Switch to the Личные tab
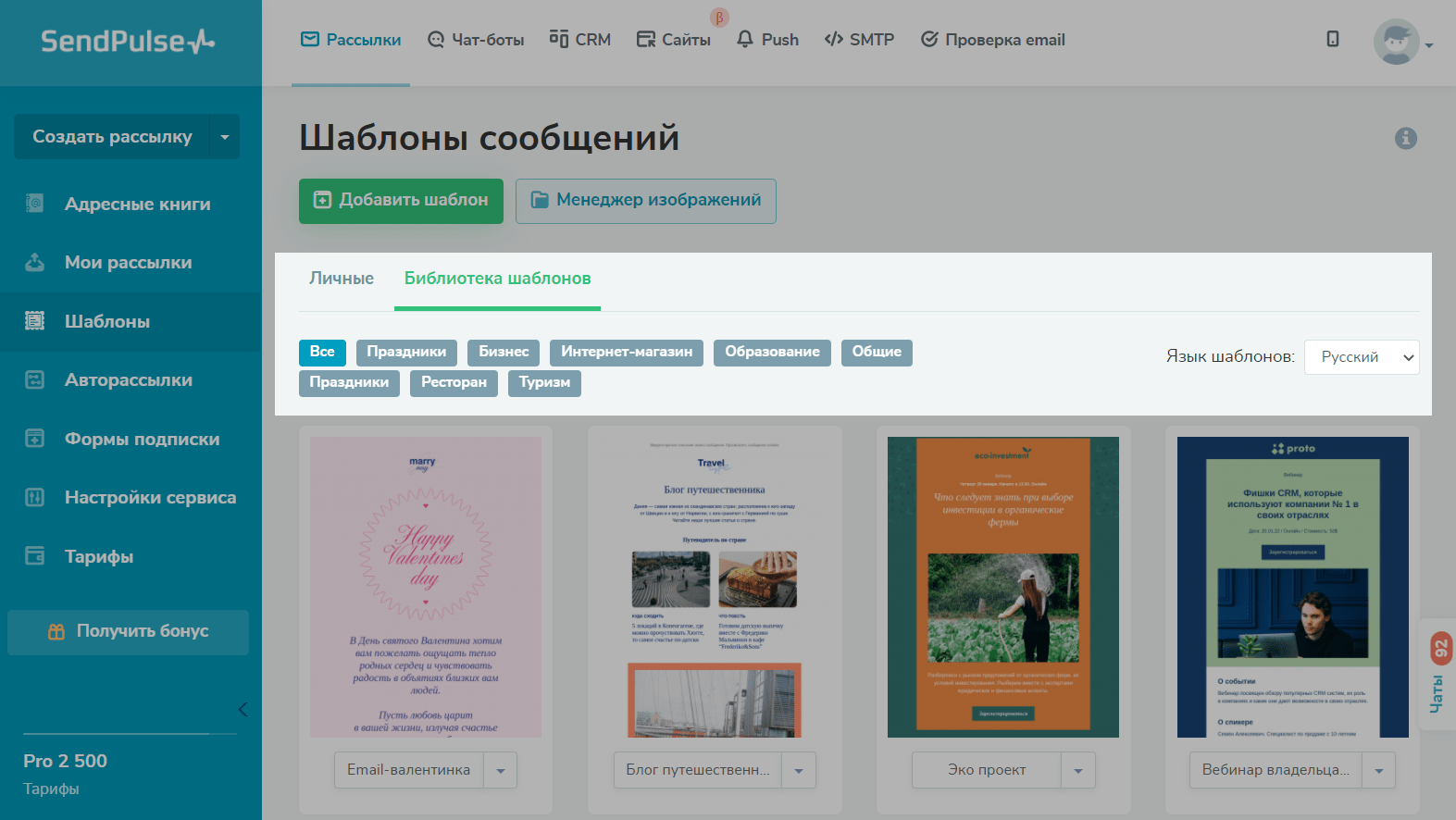This screenshot has height=820, width=1456. point(342,279)
